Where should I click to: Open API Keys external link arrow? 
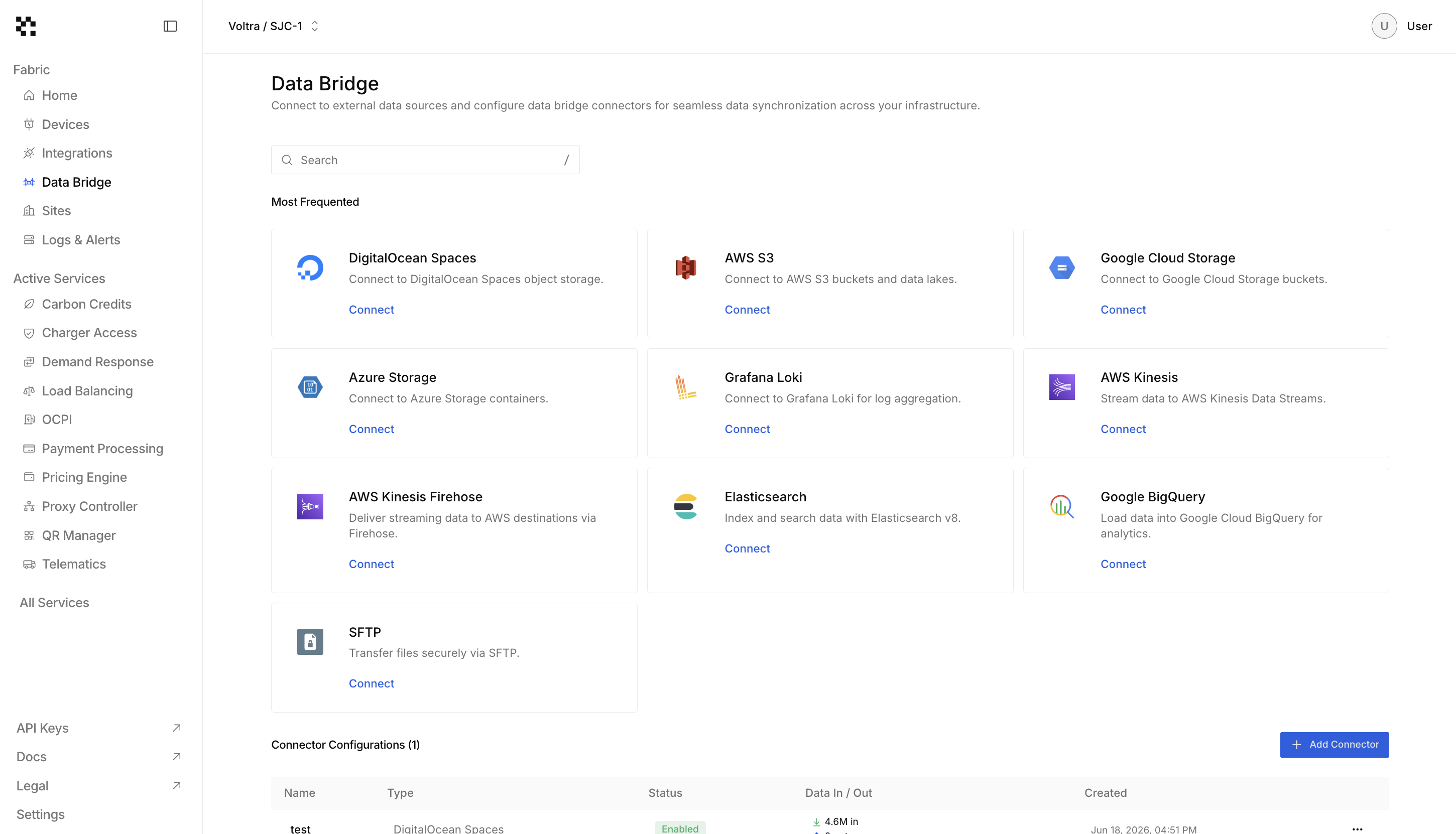177,728
